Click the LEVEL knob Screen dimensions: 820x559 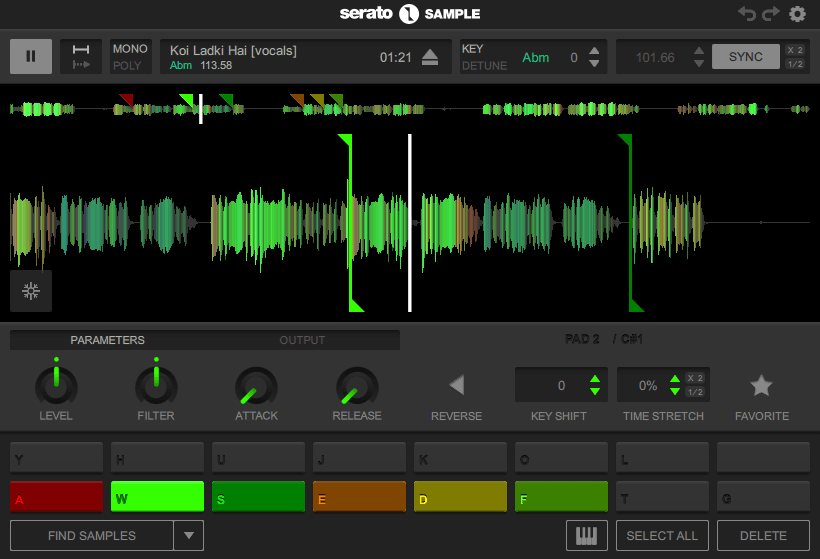[56, 386]
